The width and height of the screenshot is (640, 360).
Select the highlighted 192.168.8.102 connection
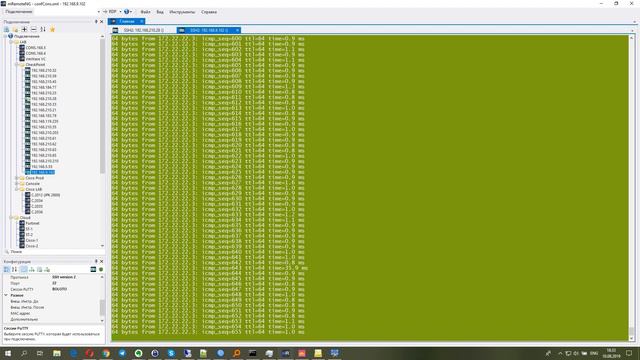point(43,172)
